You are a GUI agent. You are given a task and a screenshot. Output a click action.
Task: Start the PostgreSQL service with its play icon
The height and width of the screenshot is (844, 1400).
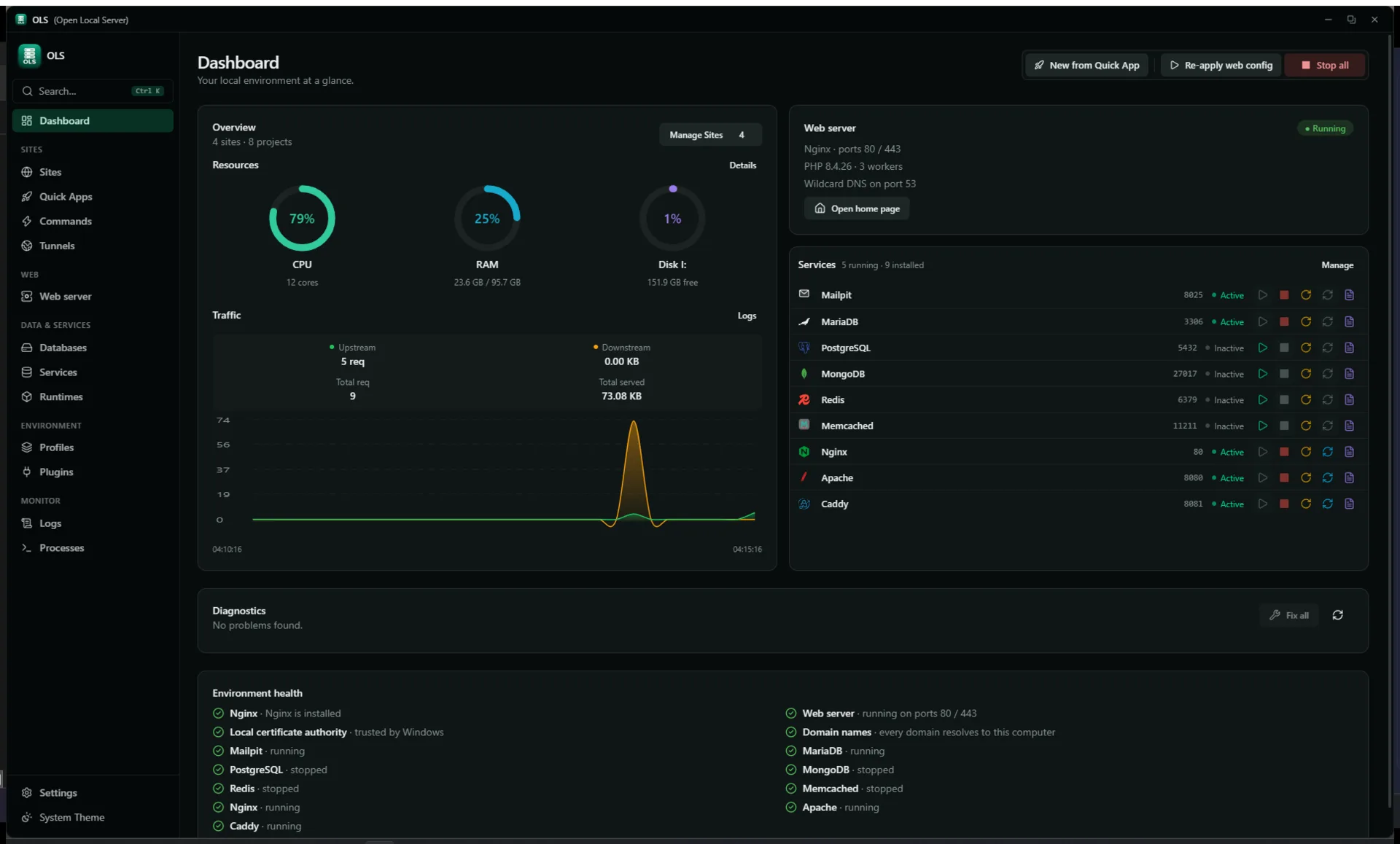tap(1262, 348)
